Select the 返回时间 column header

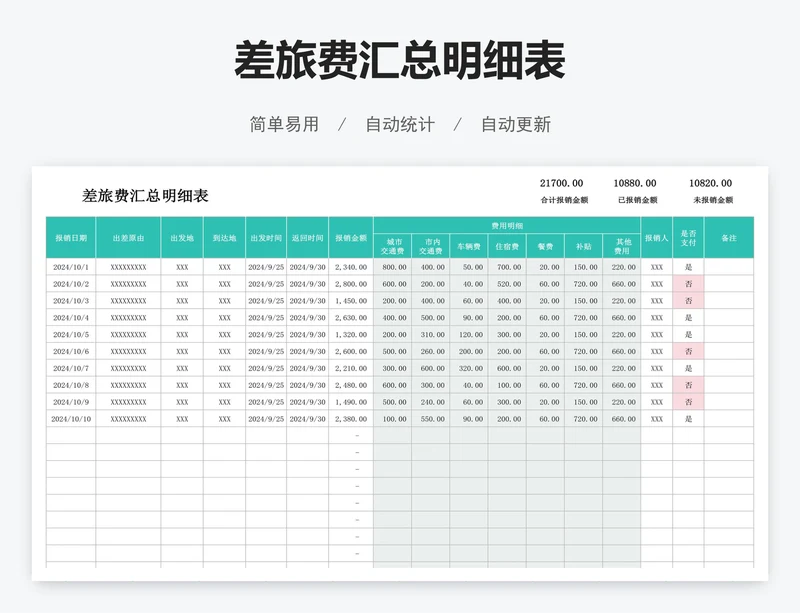308,238
